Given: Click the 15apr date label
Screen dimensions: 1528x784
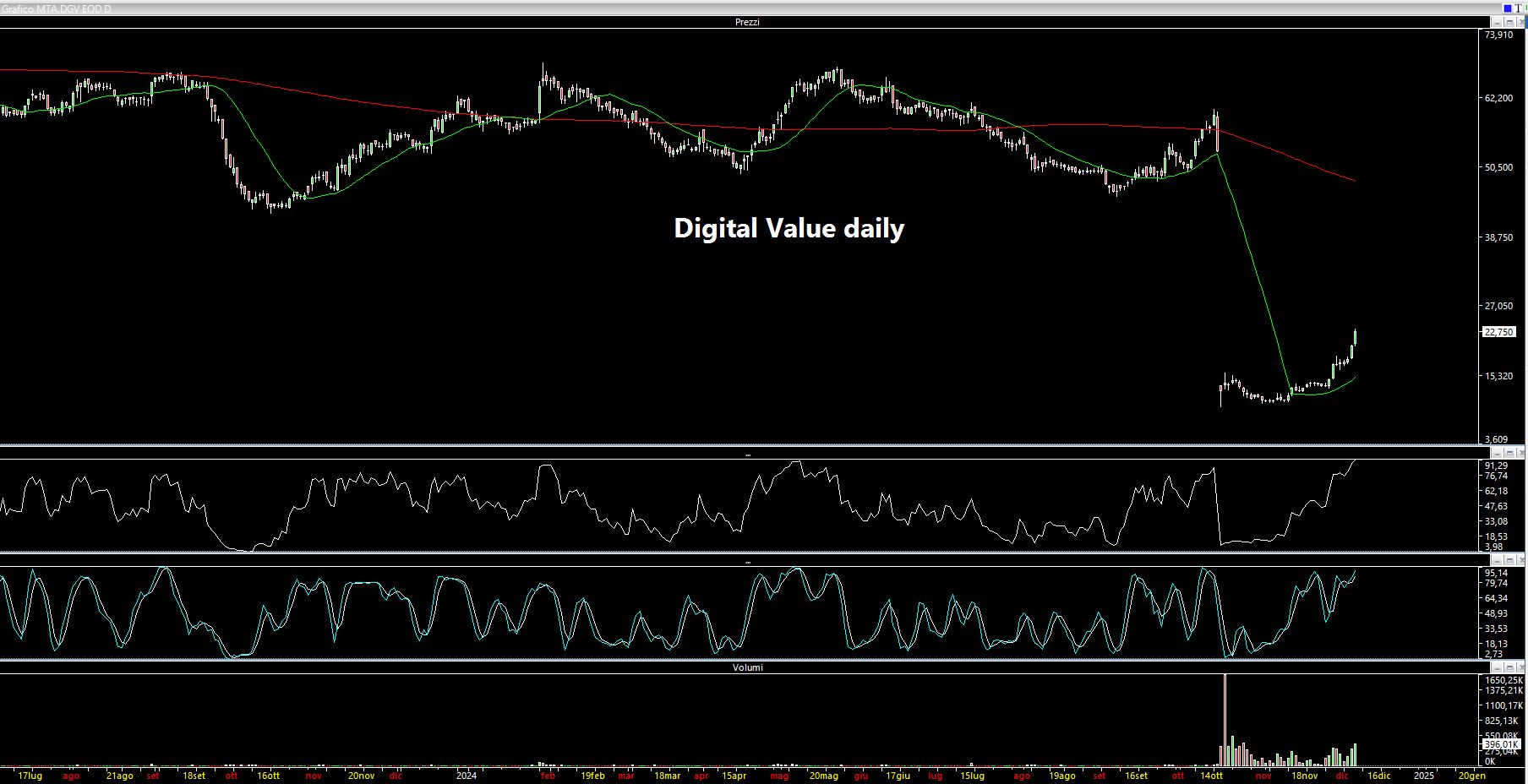Looking at the screenshot, I should point(734,776).
